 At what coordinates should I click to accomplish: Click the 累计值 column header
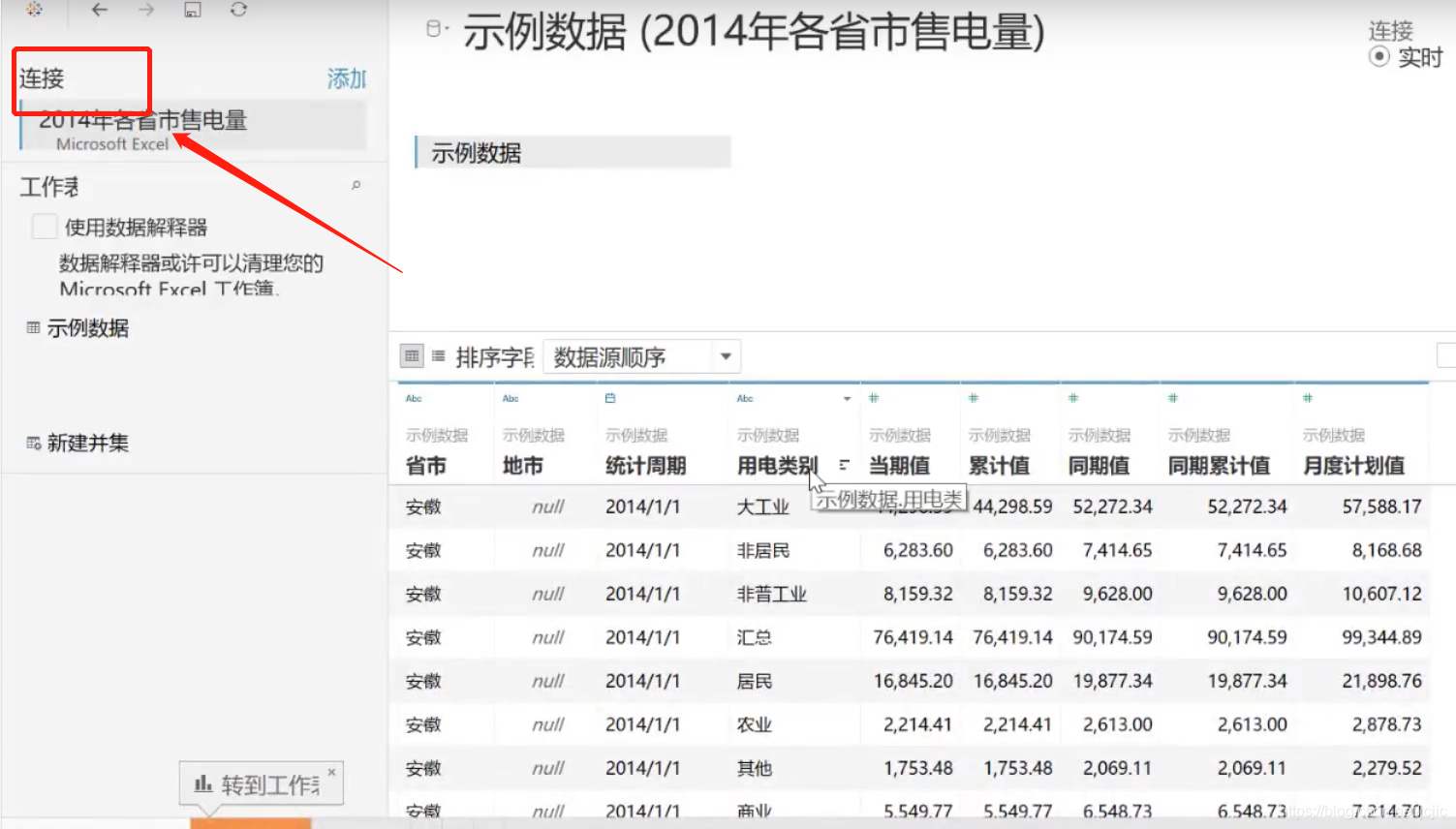1000,466
